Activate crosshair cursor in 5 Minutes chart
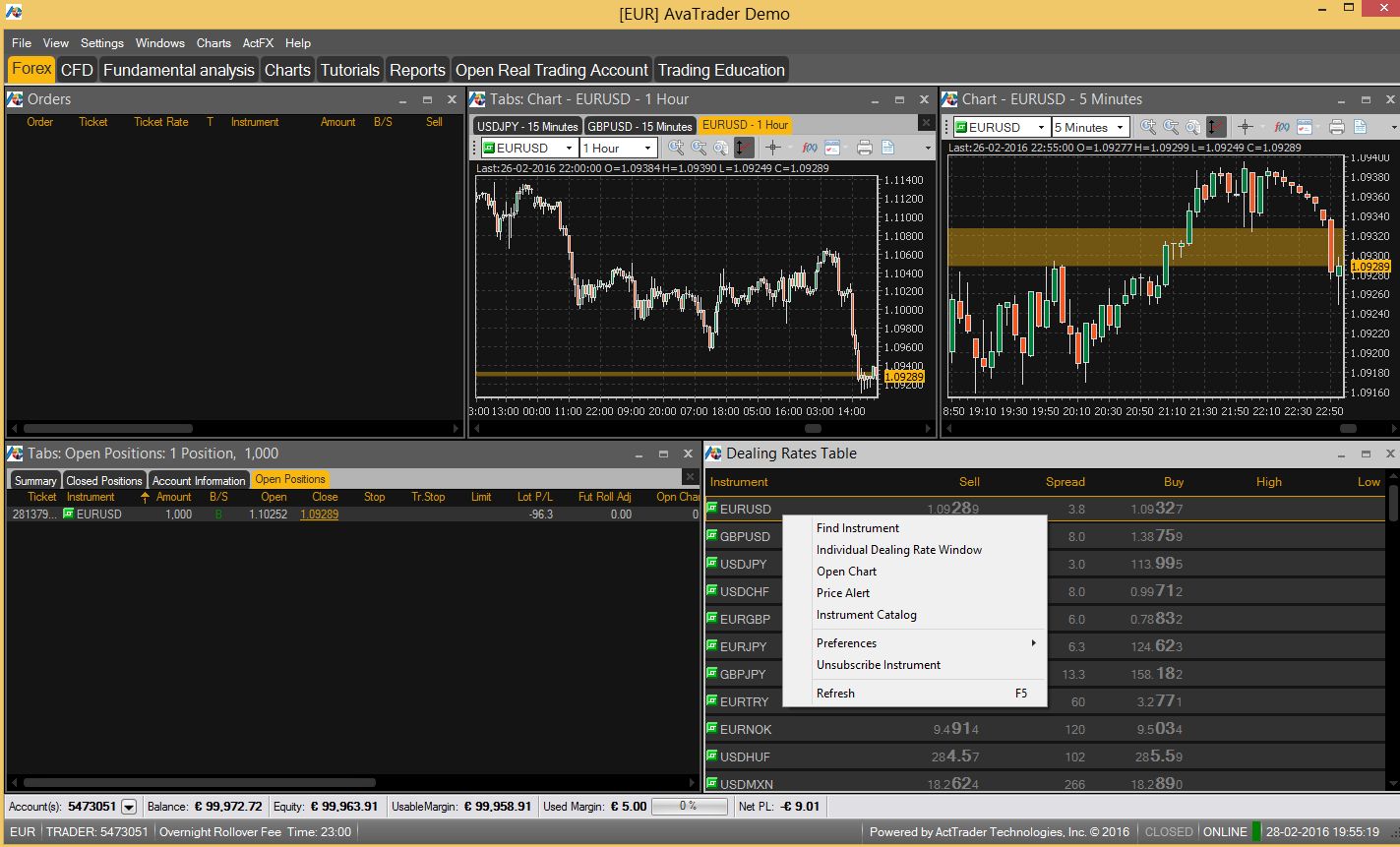Image resolution: width=1400 pixels, height=847 pixels. pyautogui.click(x=1245, y=127)
